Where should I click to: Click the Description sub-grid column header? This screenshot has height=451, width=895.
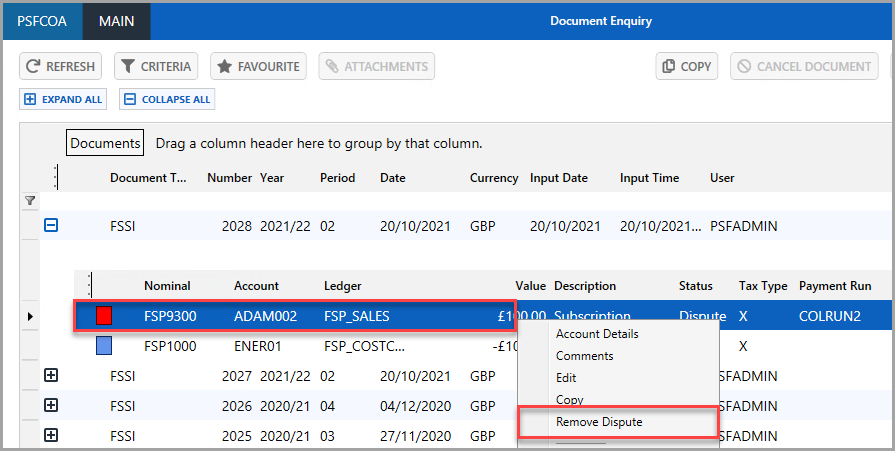(585, 286)
